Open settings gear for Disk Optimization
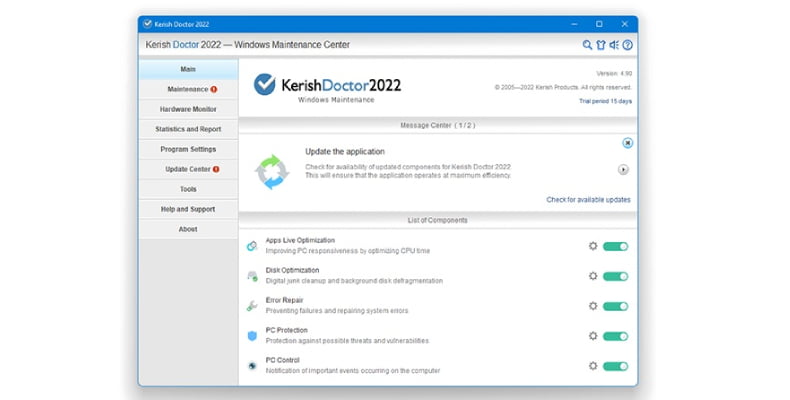The image size is (790, 400). (593, 276)
